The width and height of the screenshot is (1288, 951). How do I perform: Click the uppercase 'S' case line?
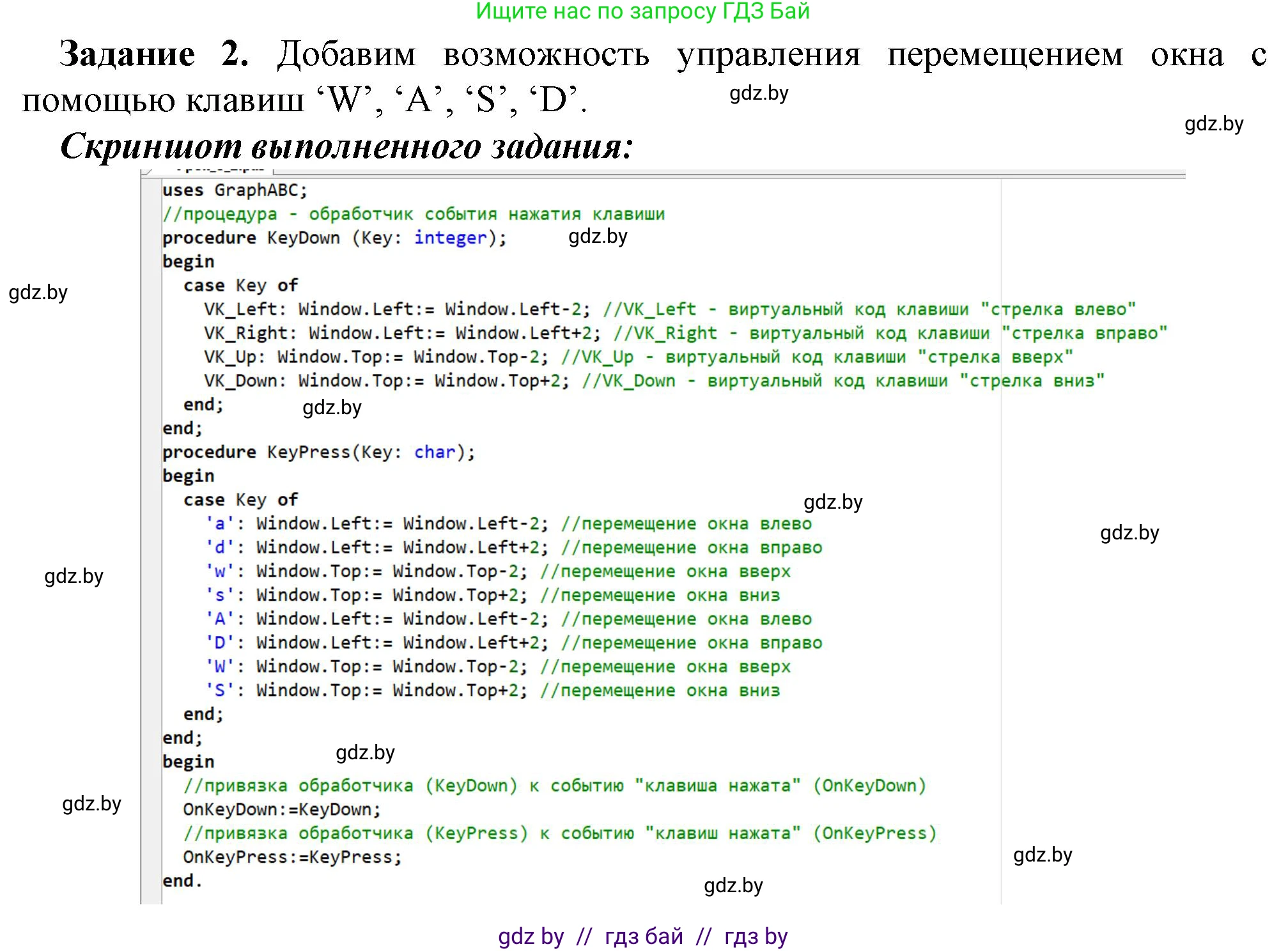[x=366, y=691]
